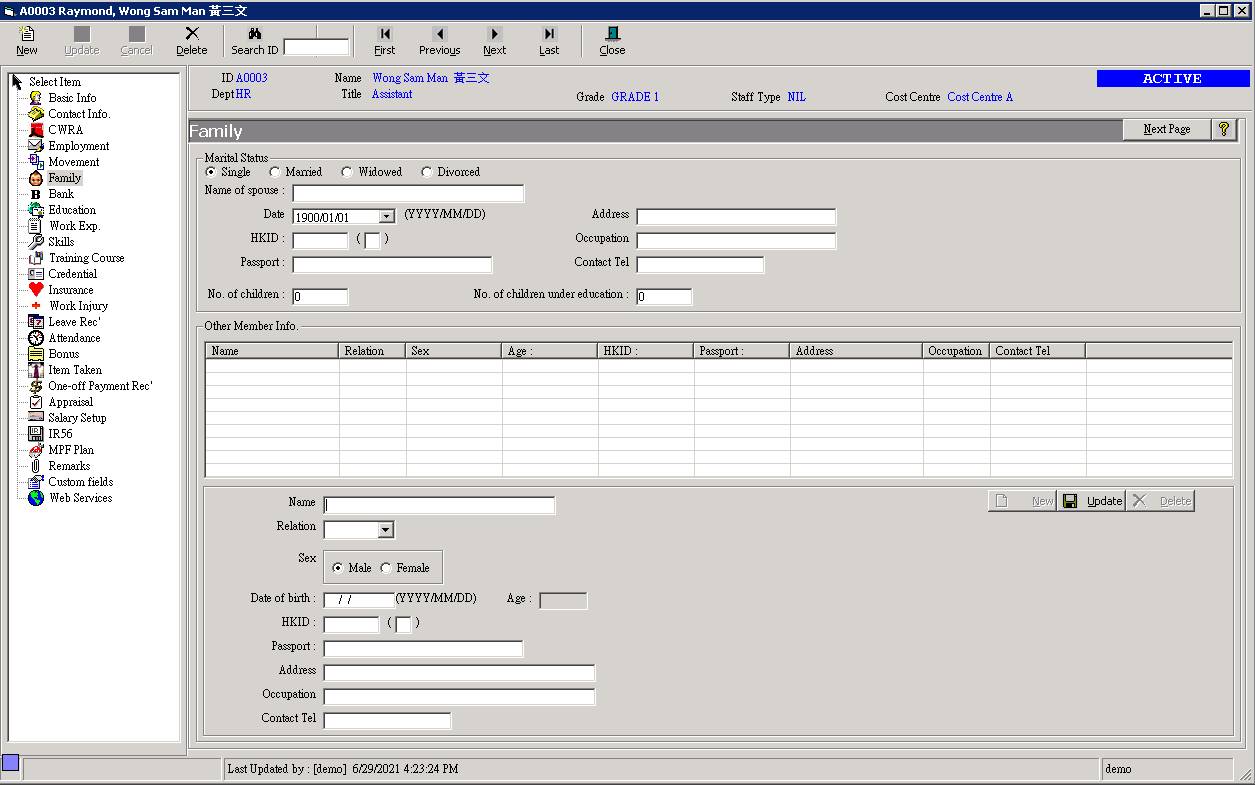Go to the Previous record
Viewport: 1255px width, 785px height.
[x=440, y=41]
